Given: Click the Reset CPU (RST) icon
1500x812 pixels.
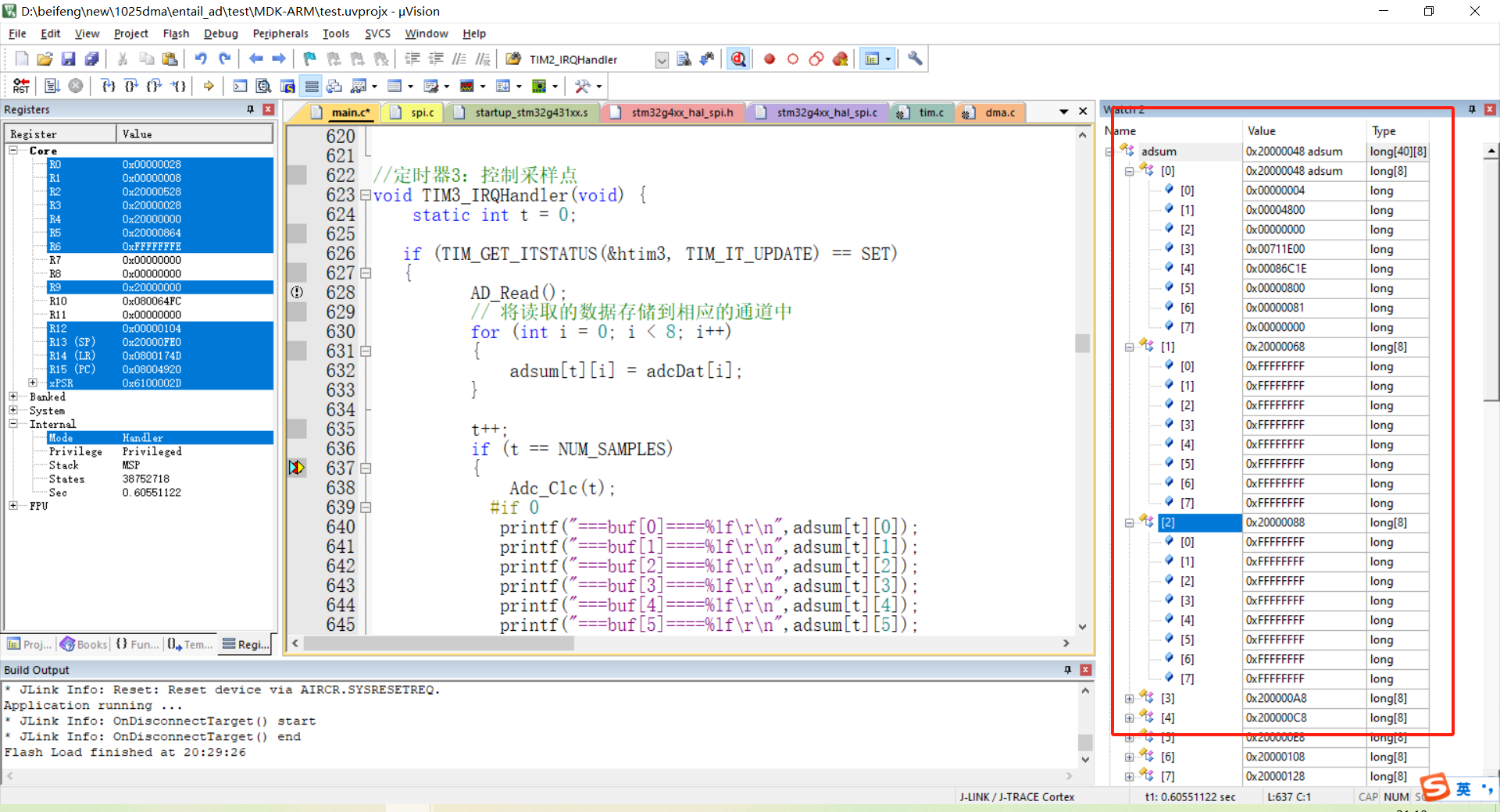Looking at the screenshot, I should click(21, 86).
